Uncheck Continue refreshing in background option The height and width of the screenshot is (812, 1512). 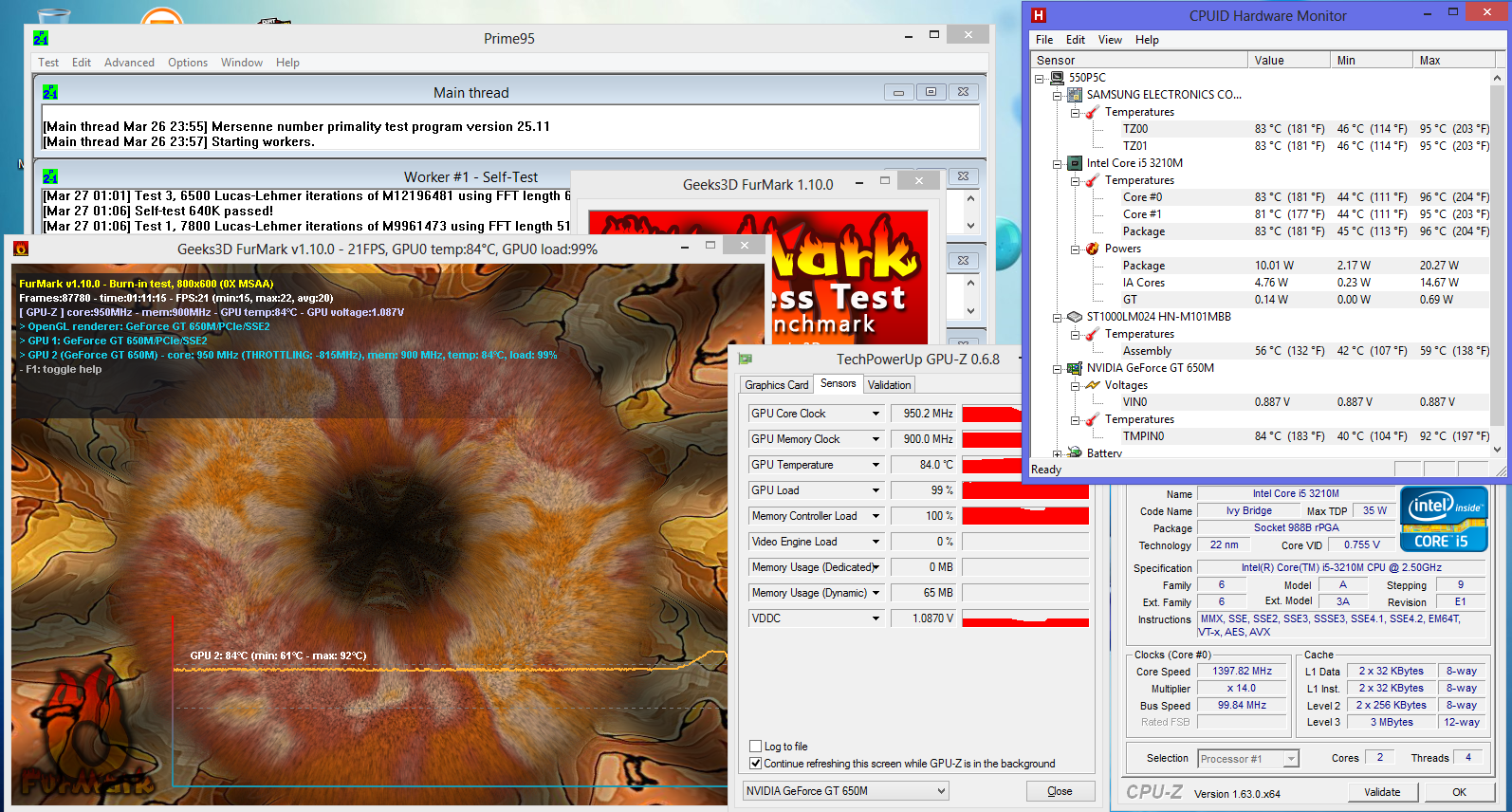756,763
